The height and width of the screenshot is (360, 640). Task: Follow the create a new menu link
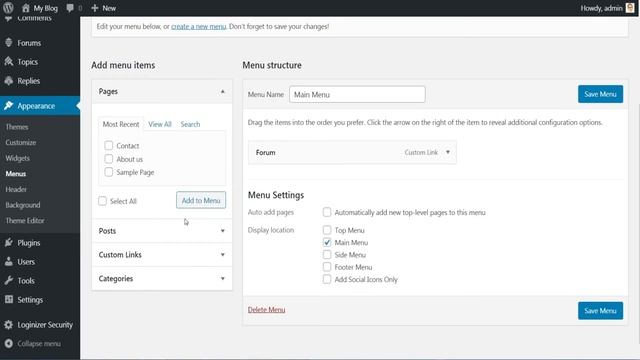coord(198,27)
